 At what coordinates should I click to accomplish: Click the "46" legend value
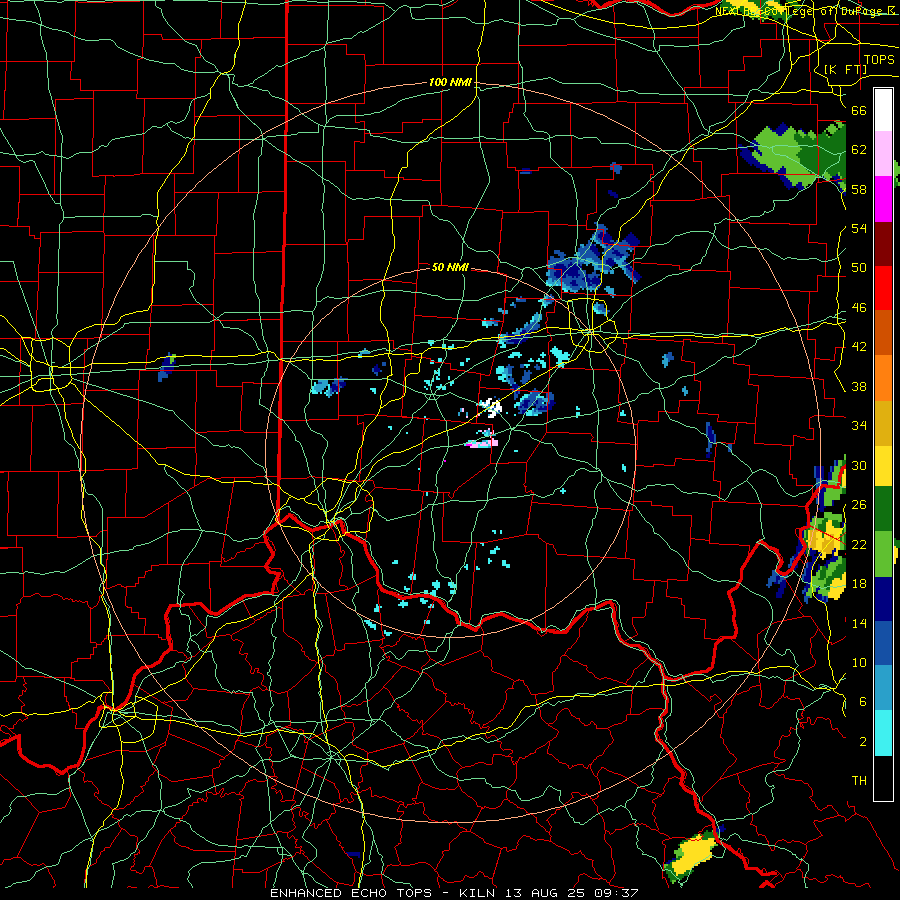(x=859, y=308)
